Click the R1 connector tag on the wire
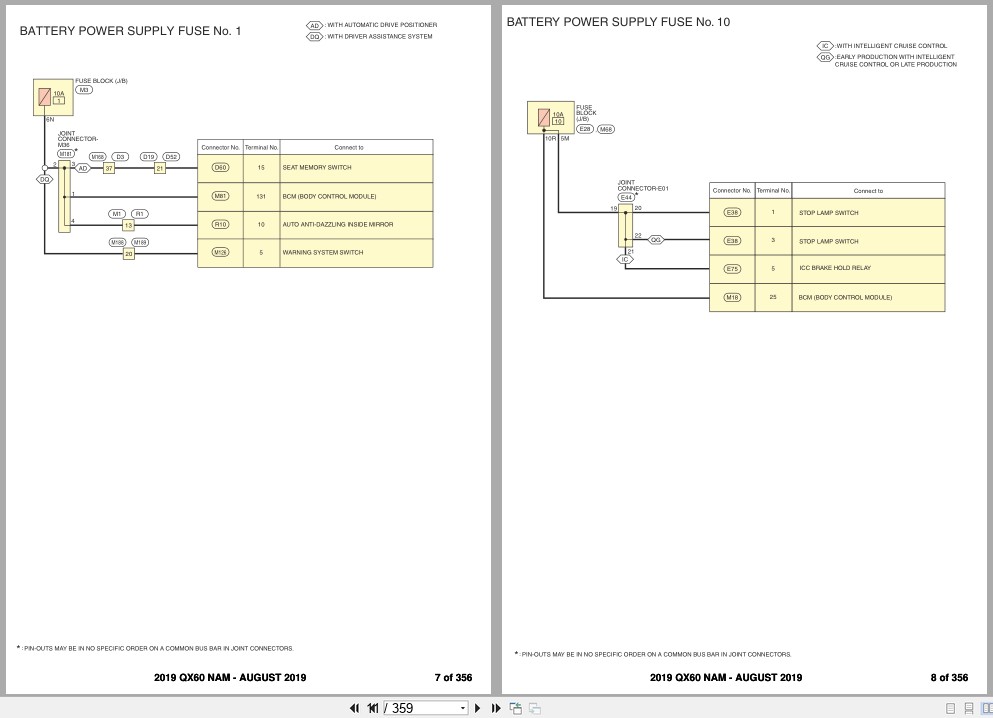The height and width of the screenshot is (718, 993). pyautogui.click(x=140, y=214)
